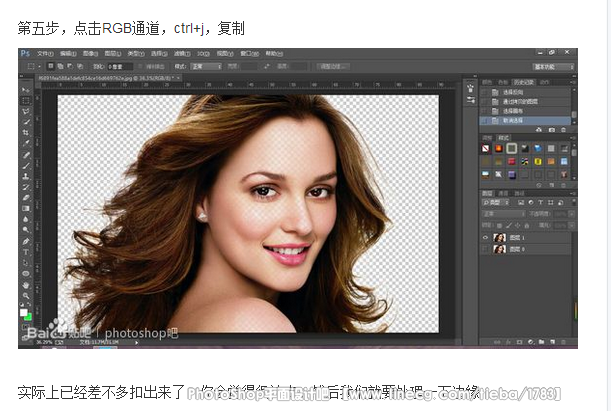This screenshot has height=411, width=611.
Task: Select the Hand tool
Action: tap(26, 285)
